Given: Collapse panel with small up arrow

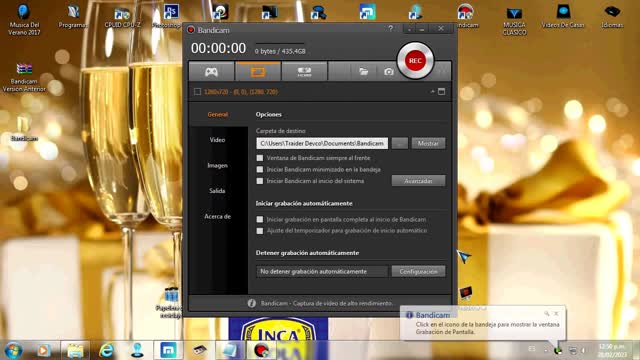Looking at the screenshot, I should click(432, 91).
